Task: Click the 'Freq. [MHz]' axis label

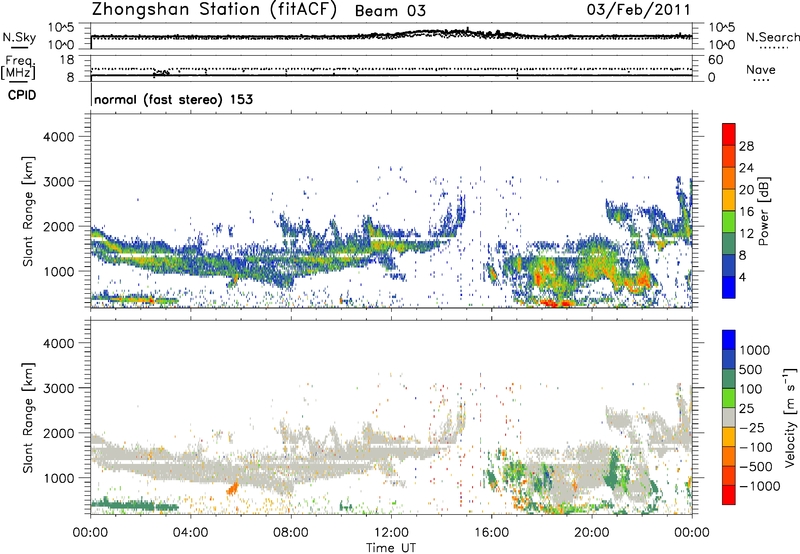Action: [18, 67]
